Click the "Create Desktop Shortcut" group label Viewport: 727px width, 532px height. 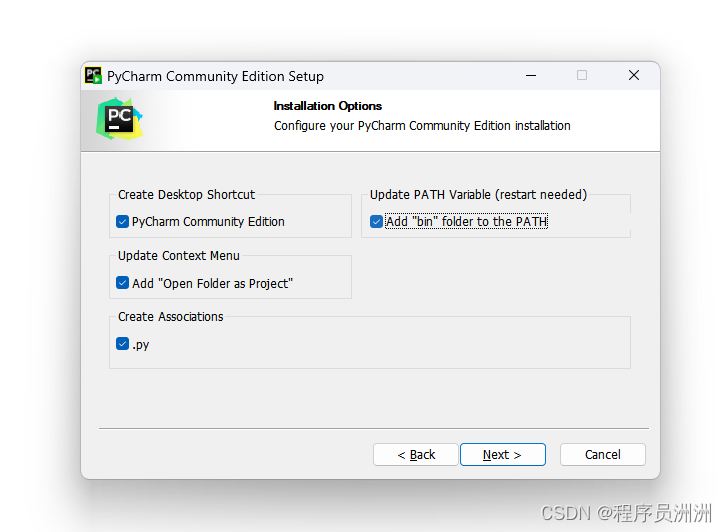coord(186,195)
